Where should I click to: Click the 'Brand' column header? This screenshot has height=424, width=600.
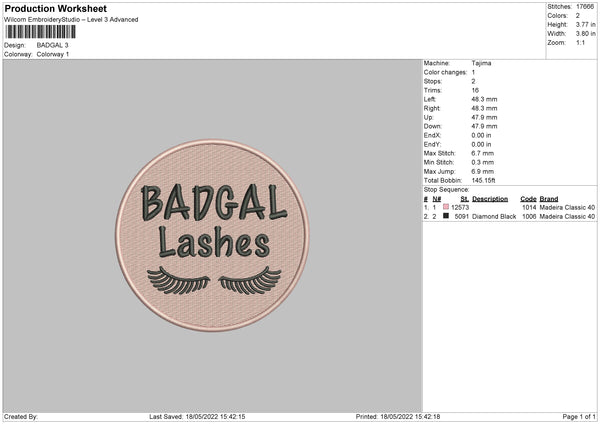coord(549,199)
